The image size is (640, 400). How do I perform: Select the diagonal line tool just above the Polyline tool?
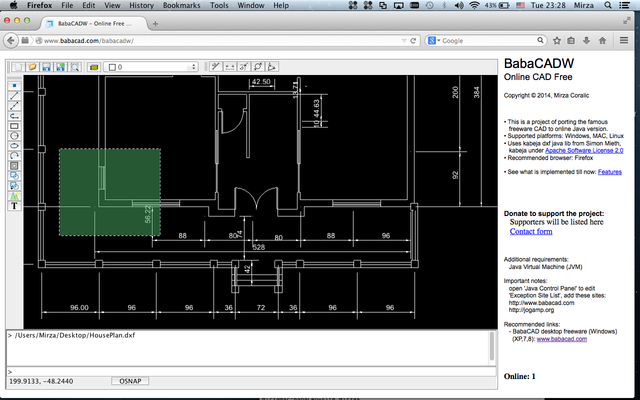[14, 106]
